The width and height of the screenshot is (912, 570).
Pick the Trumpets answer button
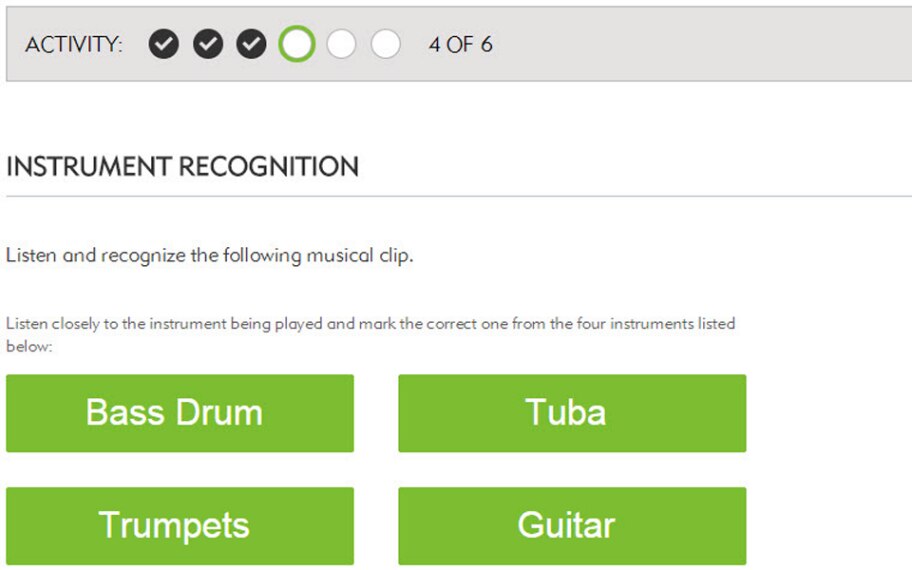click(180, 526)
